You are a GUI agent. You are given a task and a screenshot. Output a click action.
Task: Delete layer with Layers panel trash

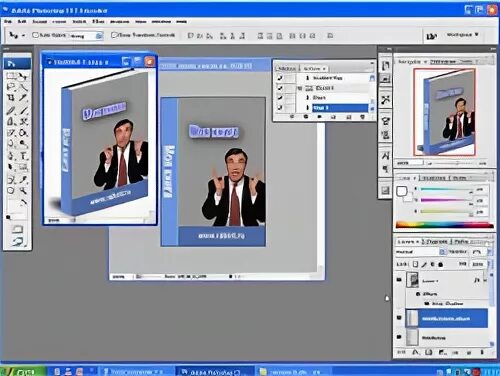482,352
